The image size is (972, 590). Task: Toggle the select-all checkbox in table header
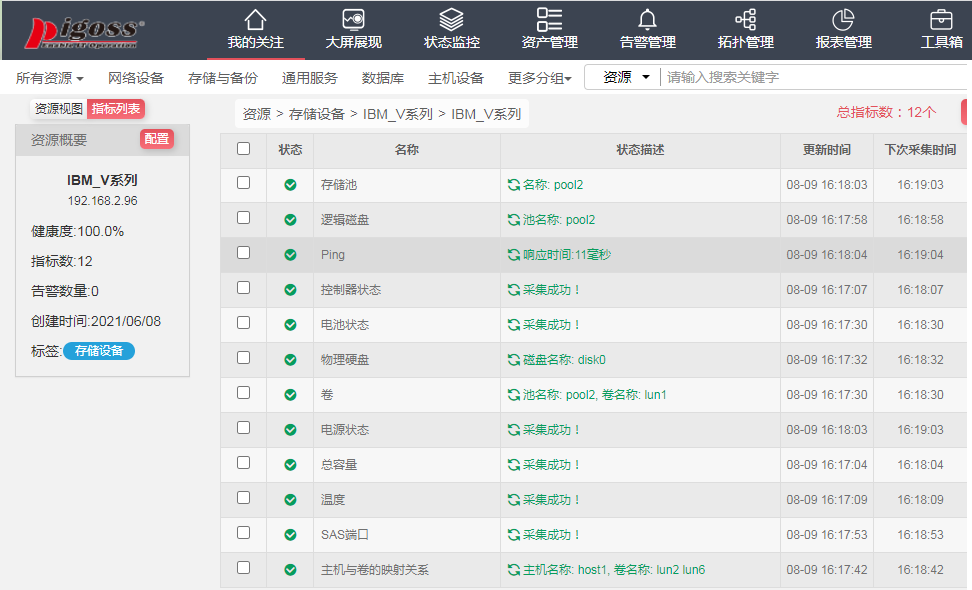(241, 150)
